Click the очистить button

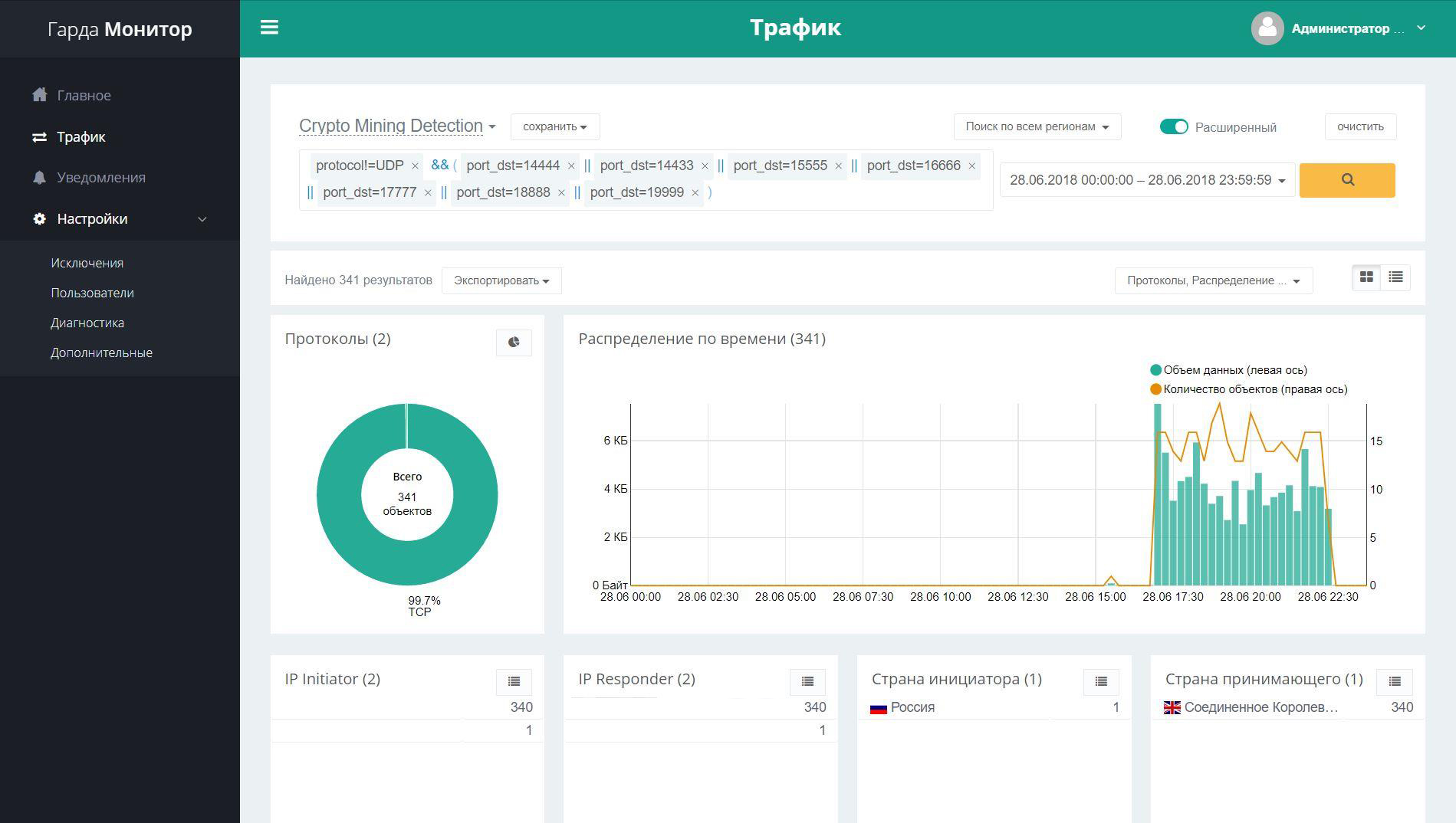click(x=1359, y=127)
